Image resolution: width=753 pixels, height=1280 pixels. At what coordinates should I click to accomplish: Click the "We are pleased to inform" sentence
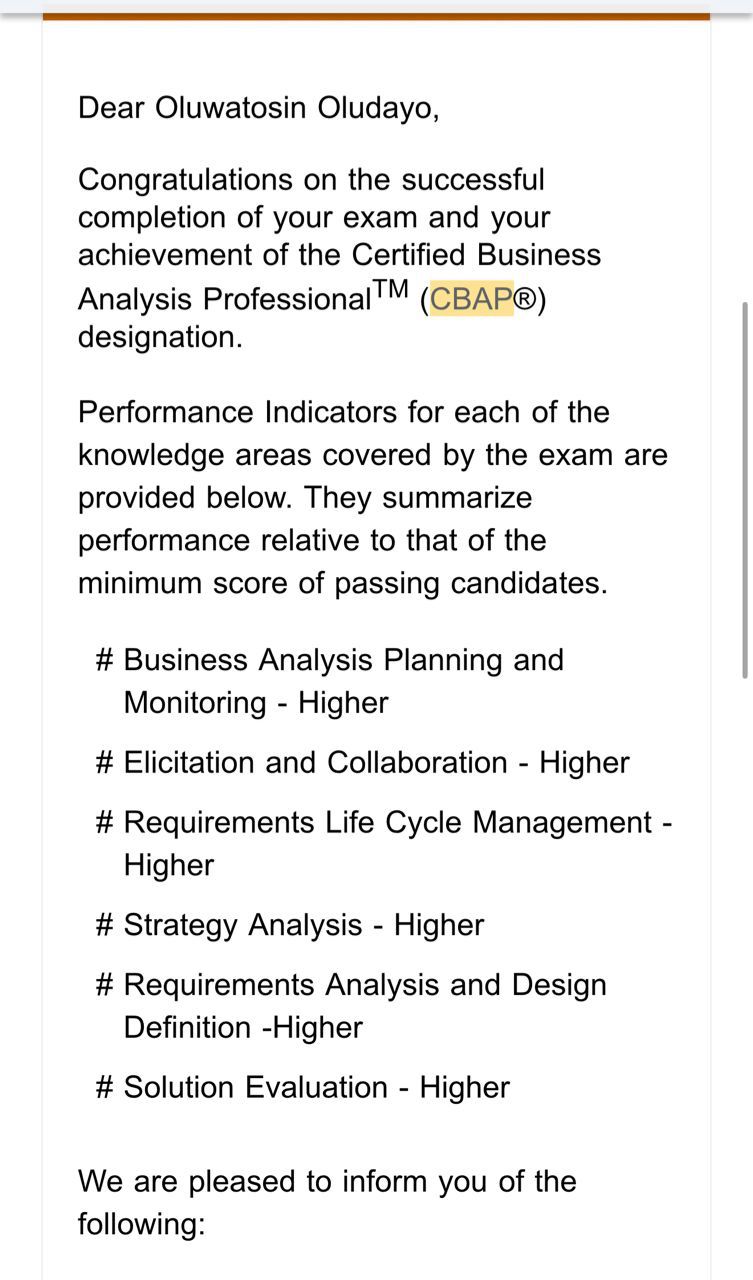327,1181
